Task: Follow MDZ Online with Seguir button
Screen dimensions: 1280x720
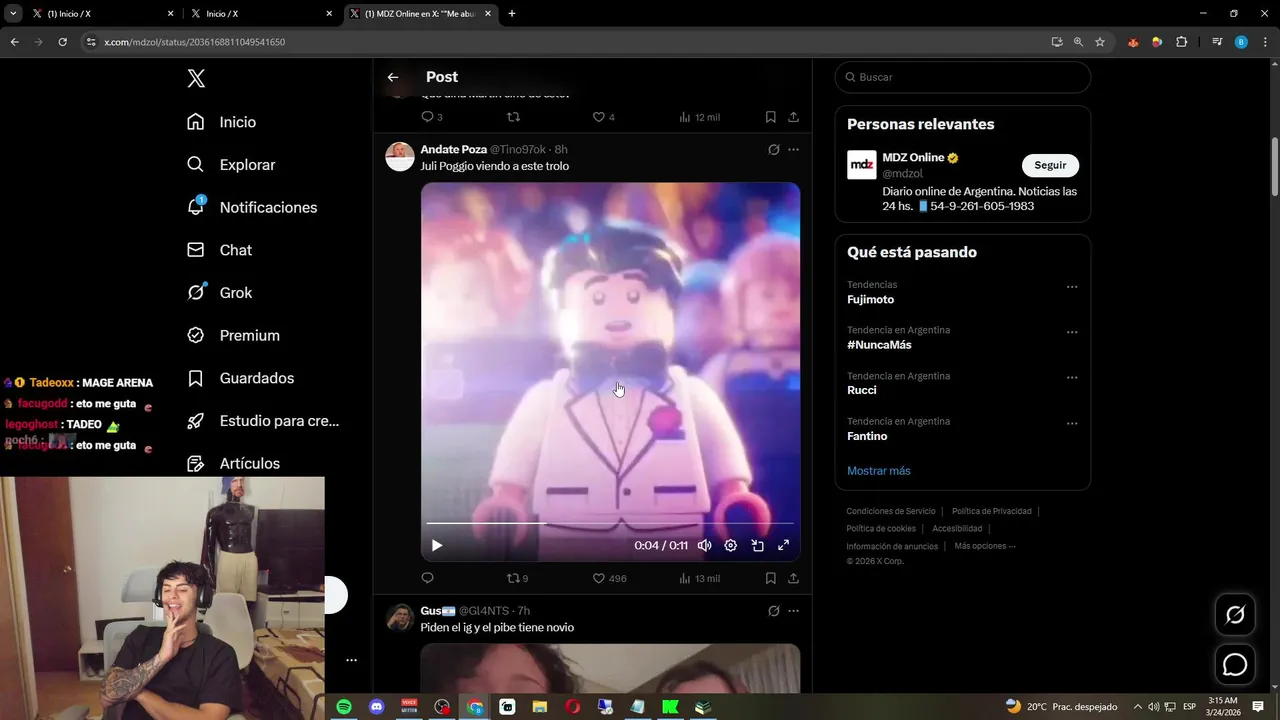Action: (1050, 165)
